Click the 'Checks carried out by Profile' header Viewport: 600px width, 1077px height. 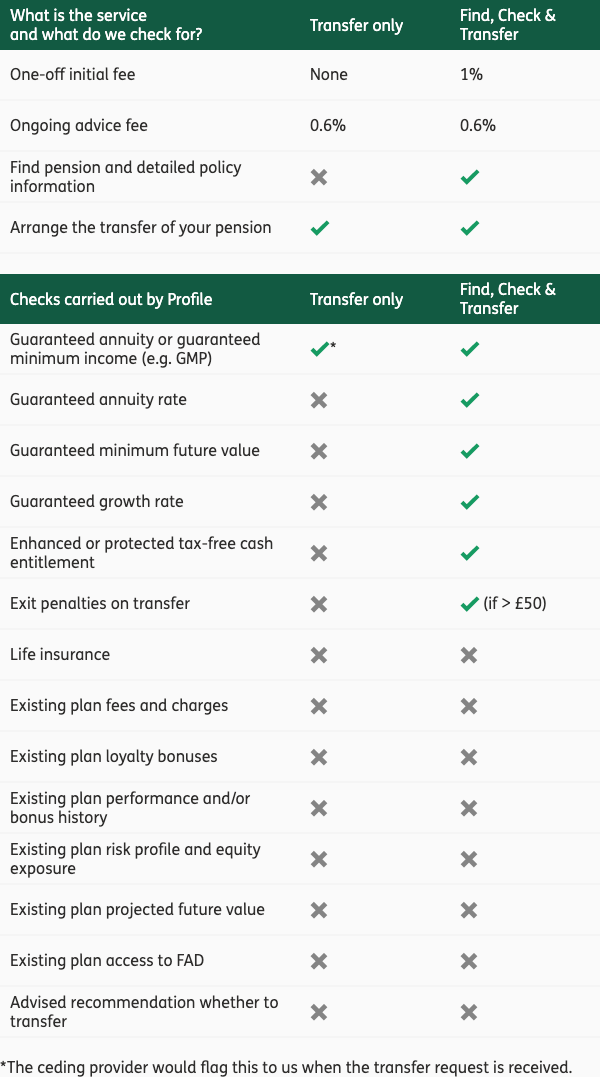pos(111,299)
